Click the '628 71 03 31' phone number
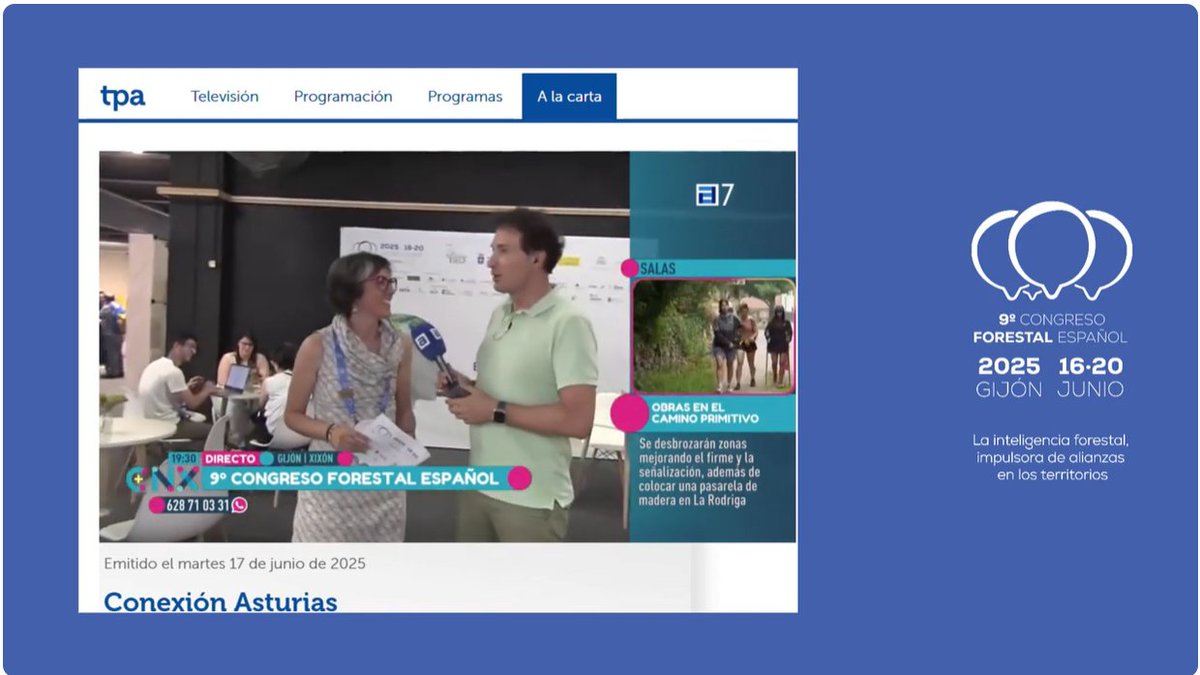The width and height of the screenshot is (1200, 675). [198, 505]
